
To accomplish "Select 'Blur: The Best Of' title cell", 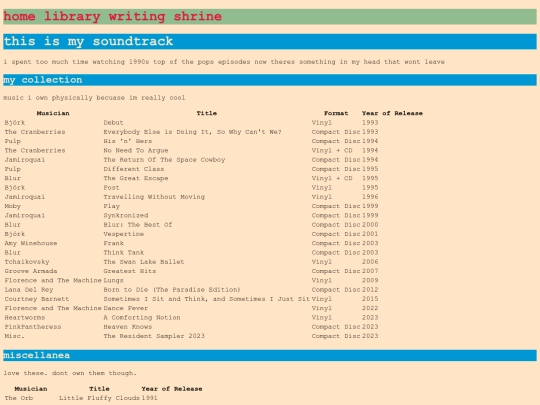I will click(138, 225).
